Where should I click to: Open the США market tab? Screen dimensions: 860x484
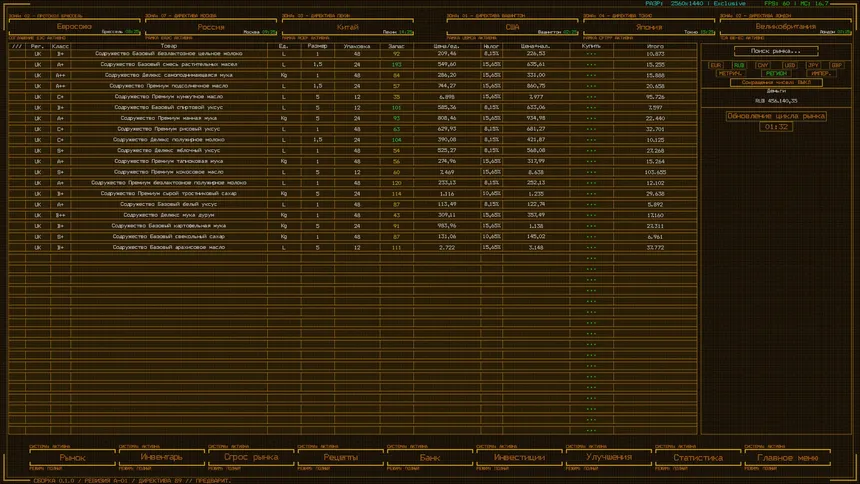(512, 27)
